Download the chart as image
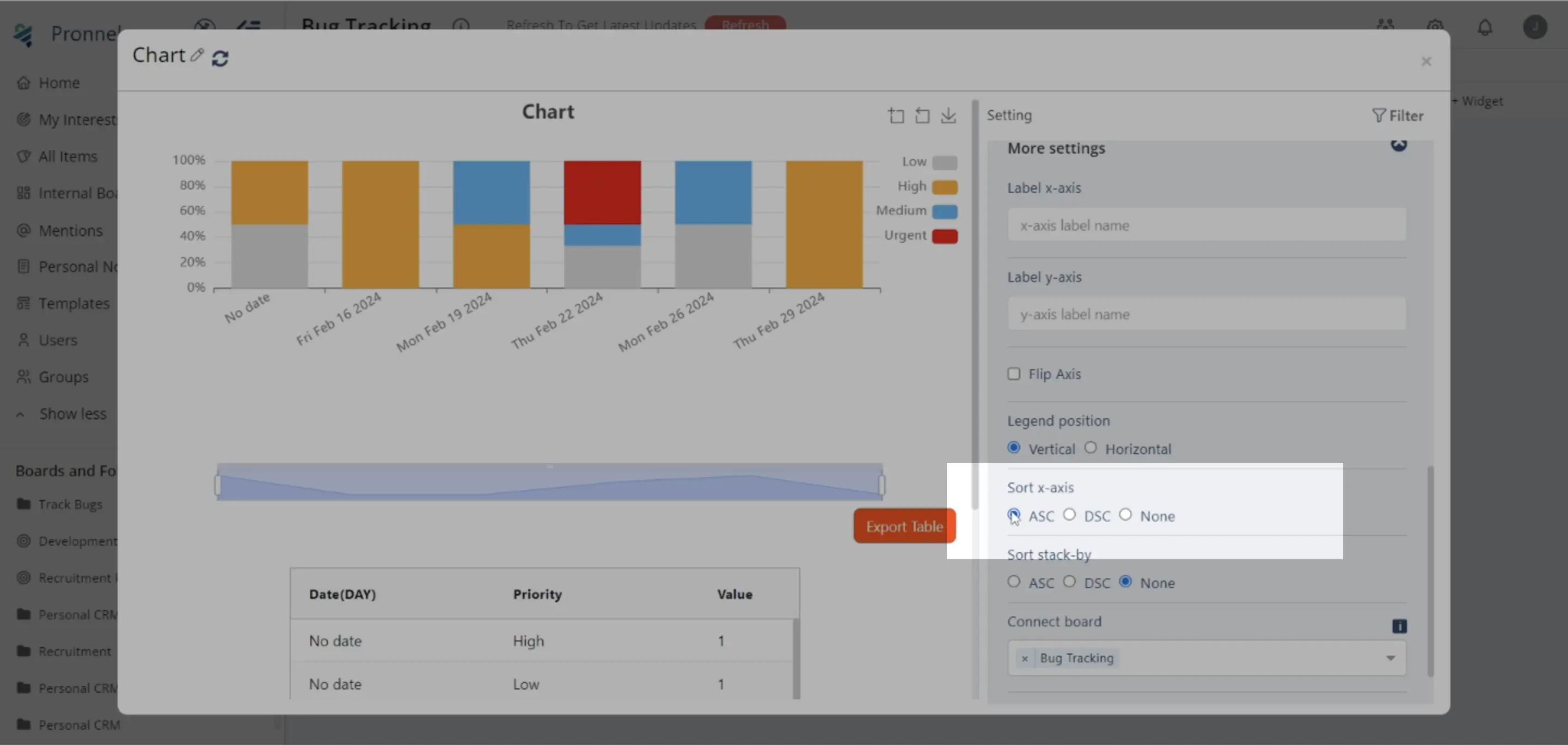The height and width of the screenshot is (745, 1568). (x=948, y=115)
